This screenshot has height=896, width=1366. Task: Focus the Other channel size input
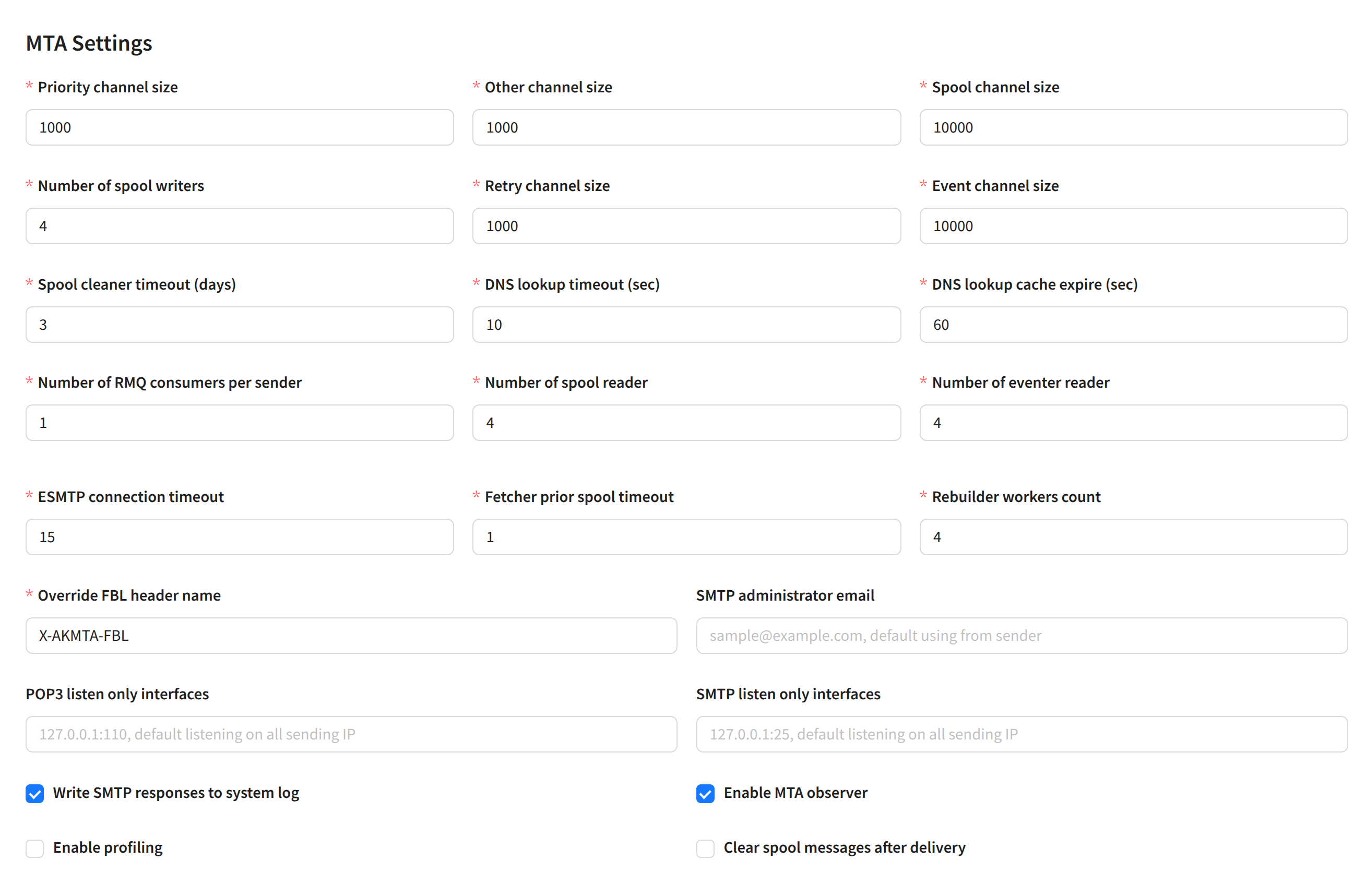(686, 127)
